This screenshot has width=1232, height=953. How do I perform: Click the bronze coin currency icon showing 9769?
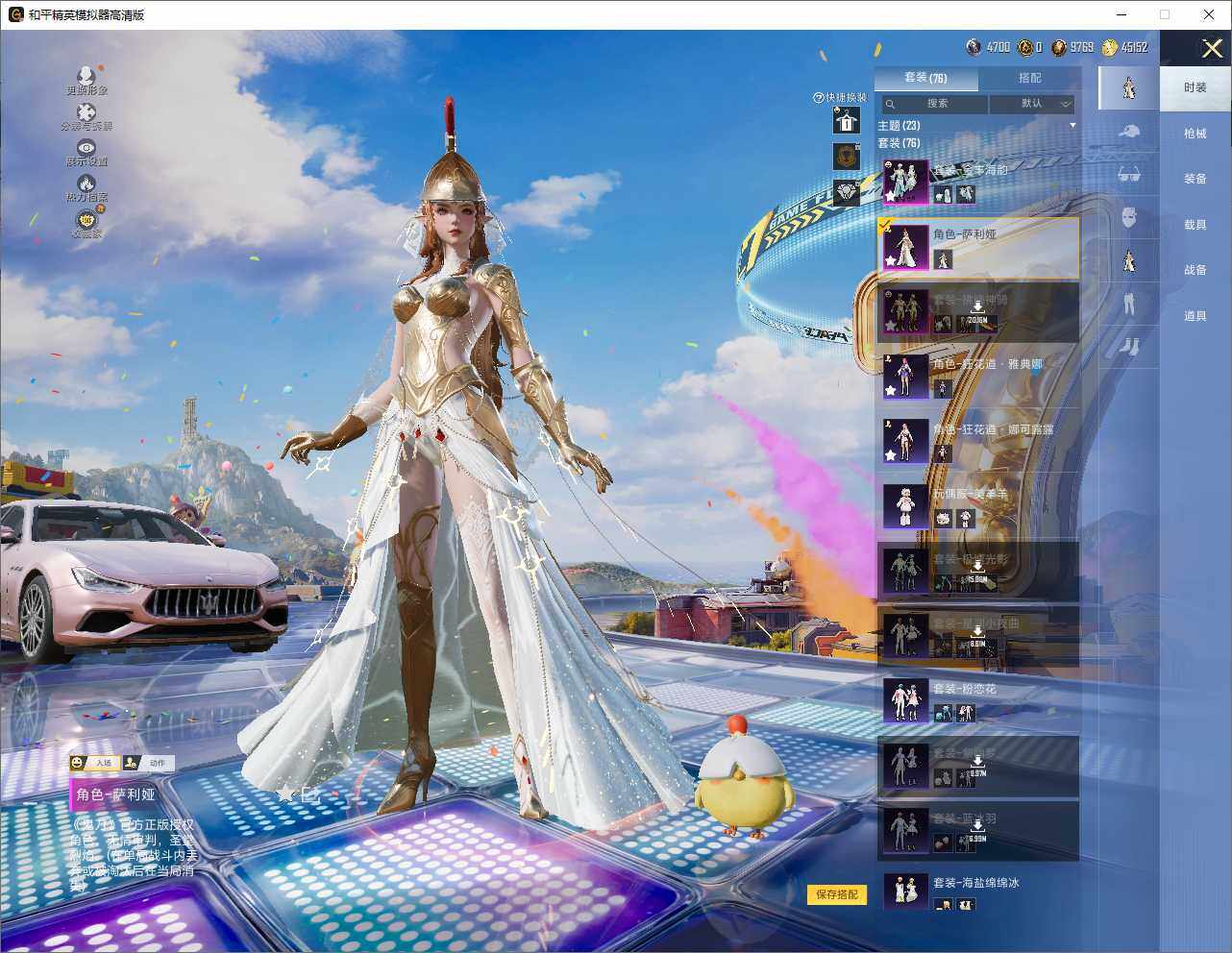pyautogui.click(x=1059, y=47)
